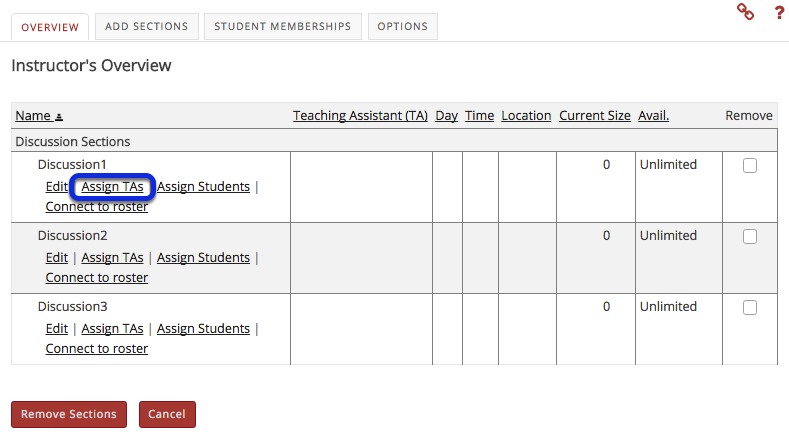Click the Cancel button
The height and width of the screenshot is (441, 789).
[167, 414]
